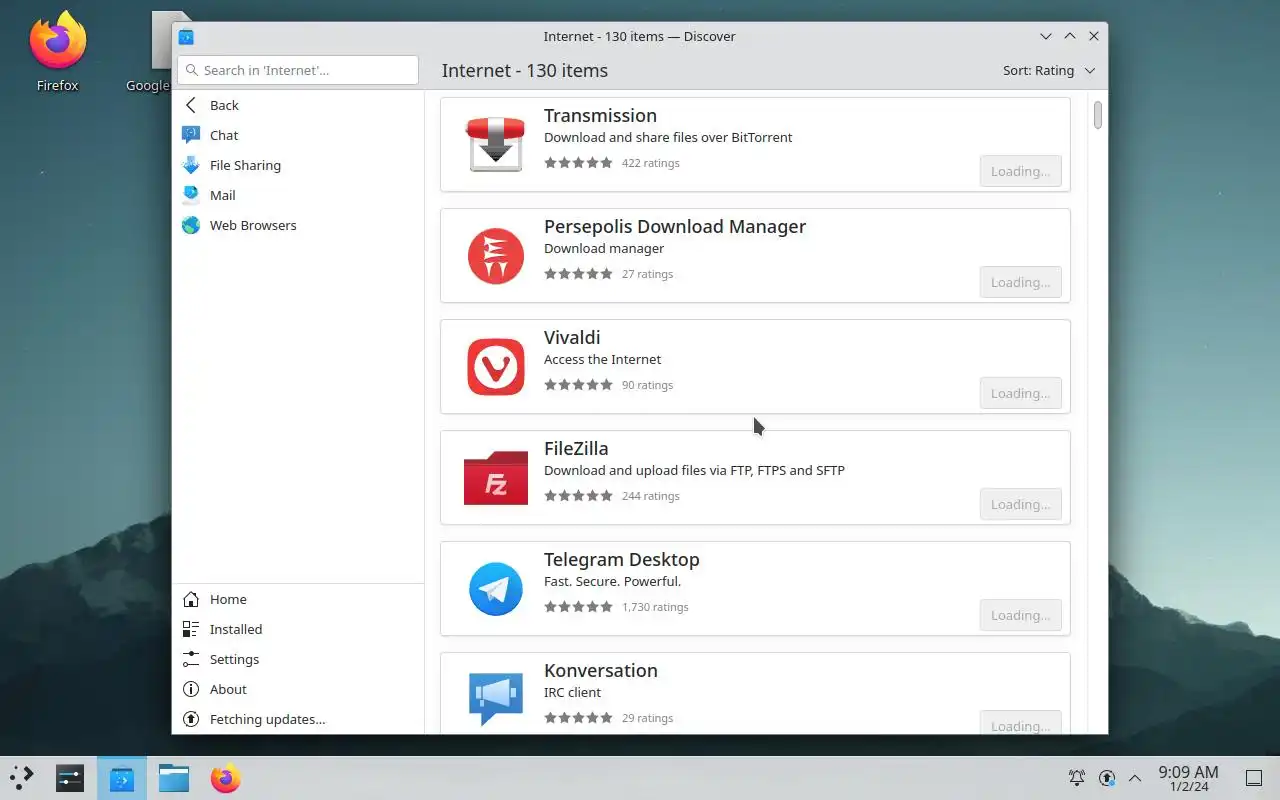Click the taskbar clock showing 9:09 AM
The height and width of the screenshot is (800, 1280).
pos(1188,778)
